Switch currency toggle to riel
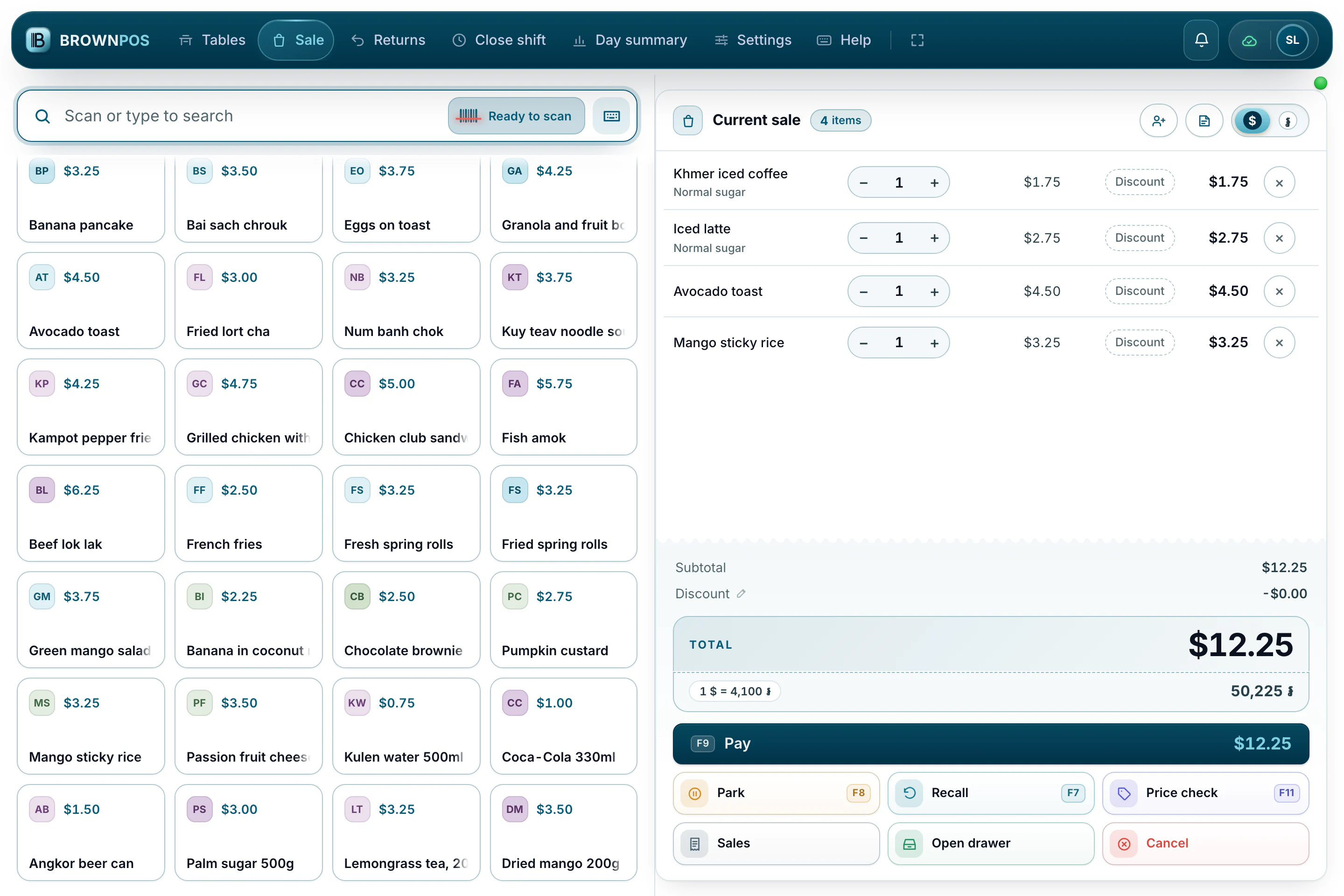Viewport: 1344px width, 896px height. pyautogui.click(x=1288, y=120)
